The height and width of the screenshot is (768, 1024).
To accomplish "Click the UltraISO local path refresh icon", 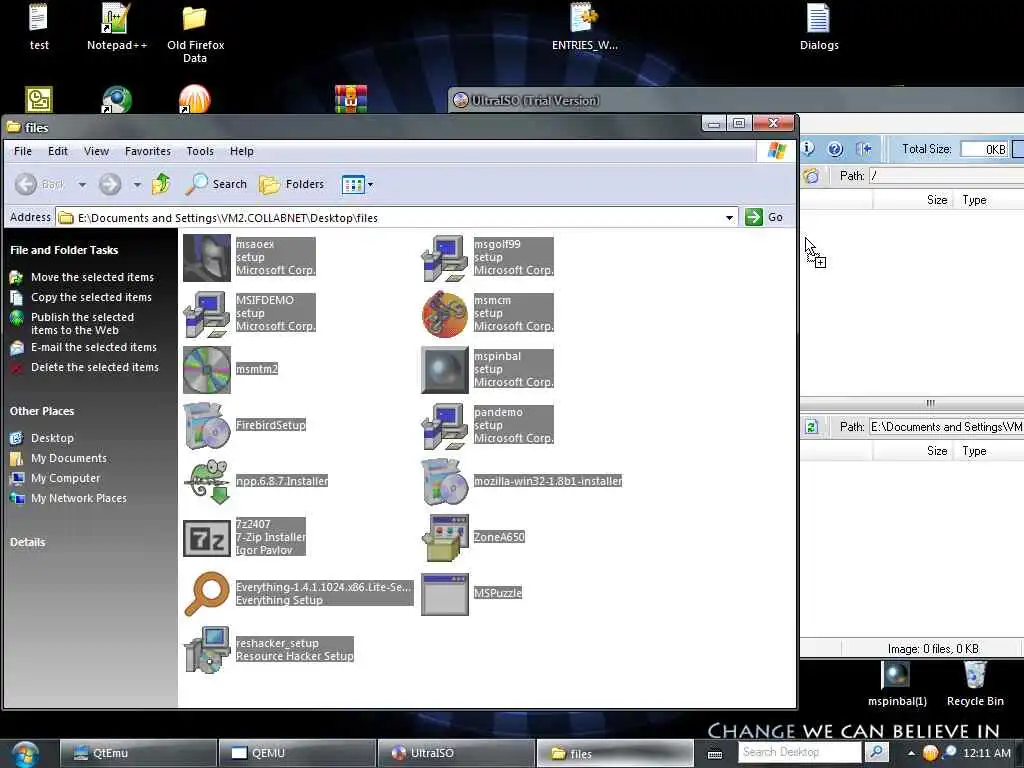I will pyautogui.click(x=811, y=427).
